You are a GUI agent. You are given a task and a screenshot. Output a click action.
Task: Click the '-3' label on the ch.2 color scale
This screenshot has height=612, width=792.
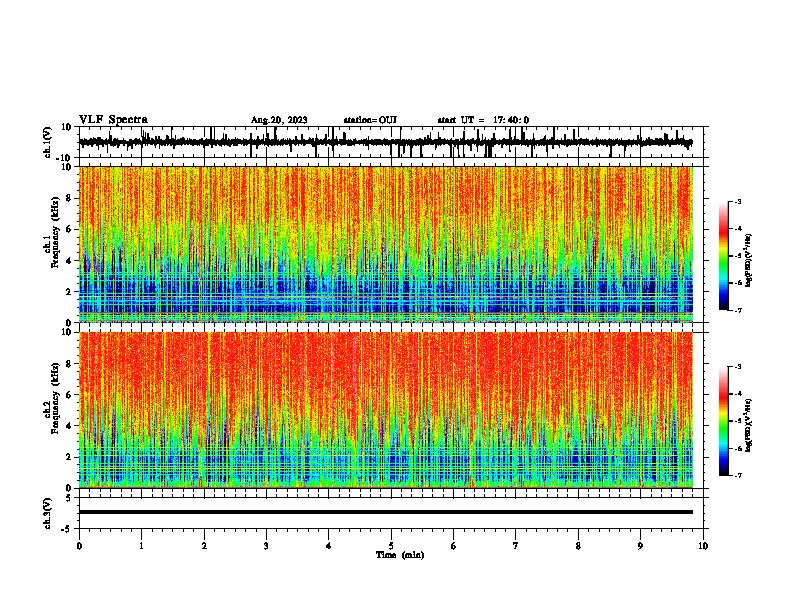coord(737,367)
